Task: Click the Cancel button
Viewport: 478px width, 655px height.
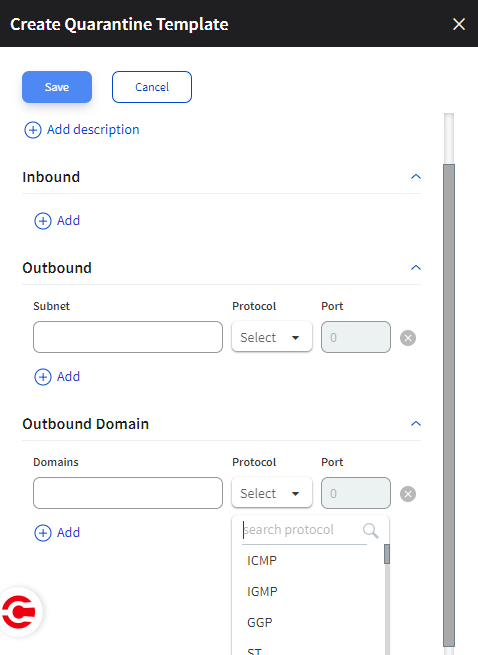Action: [x=152, y=87]
